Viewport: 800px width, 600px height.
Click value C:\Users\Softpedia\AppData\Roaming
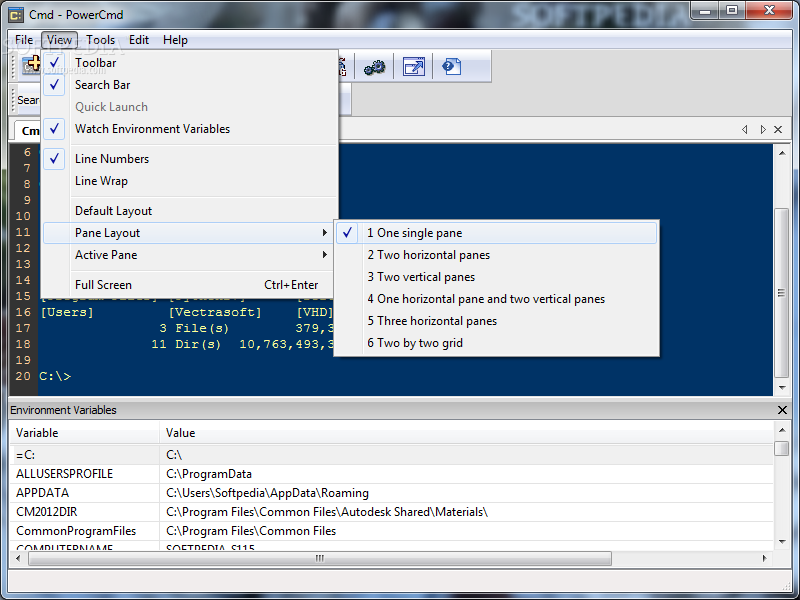coord(267,493)
